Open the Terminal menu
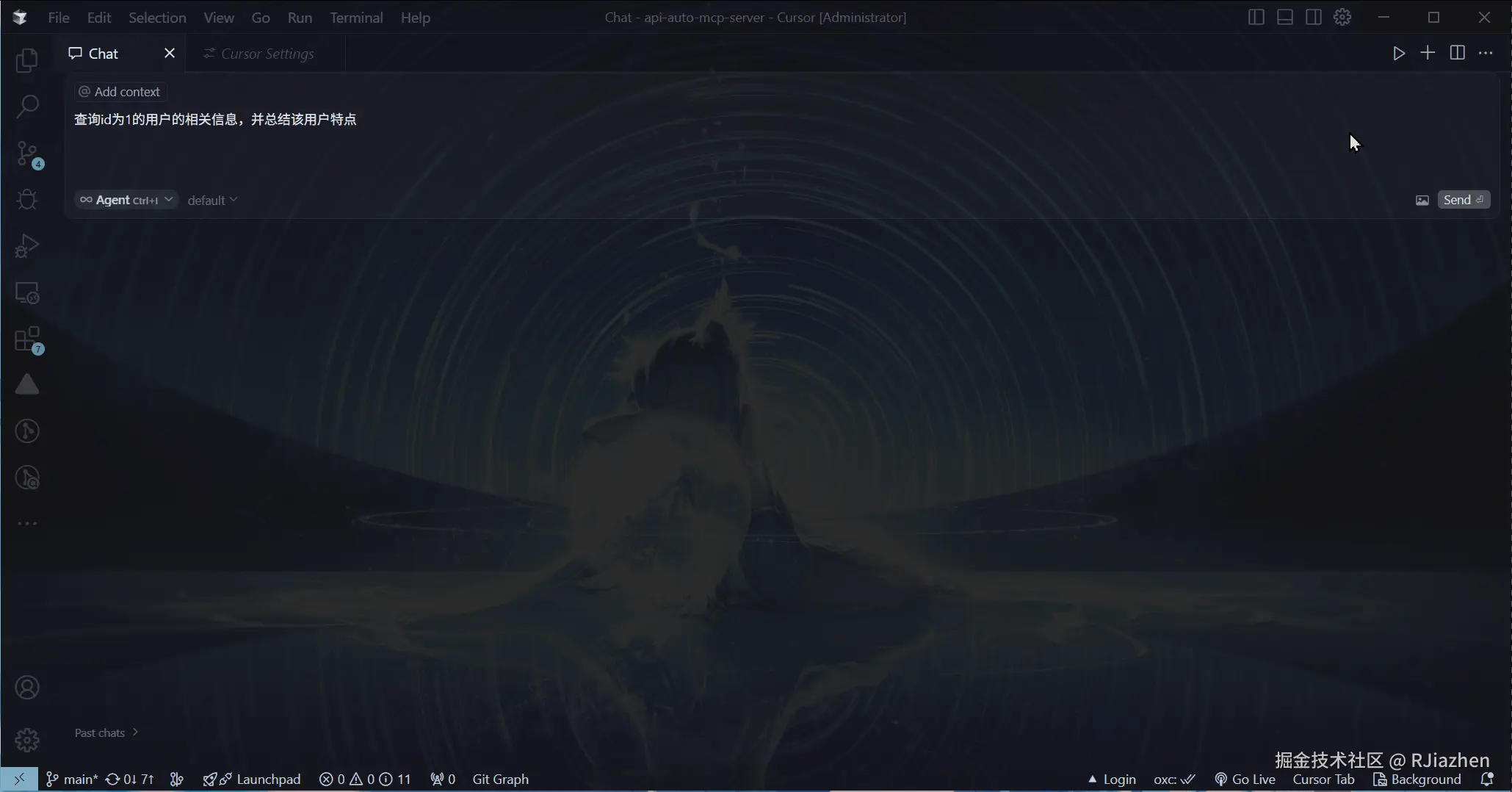The height and width of the screenshot is (792, 1512). tap(356, 18)
